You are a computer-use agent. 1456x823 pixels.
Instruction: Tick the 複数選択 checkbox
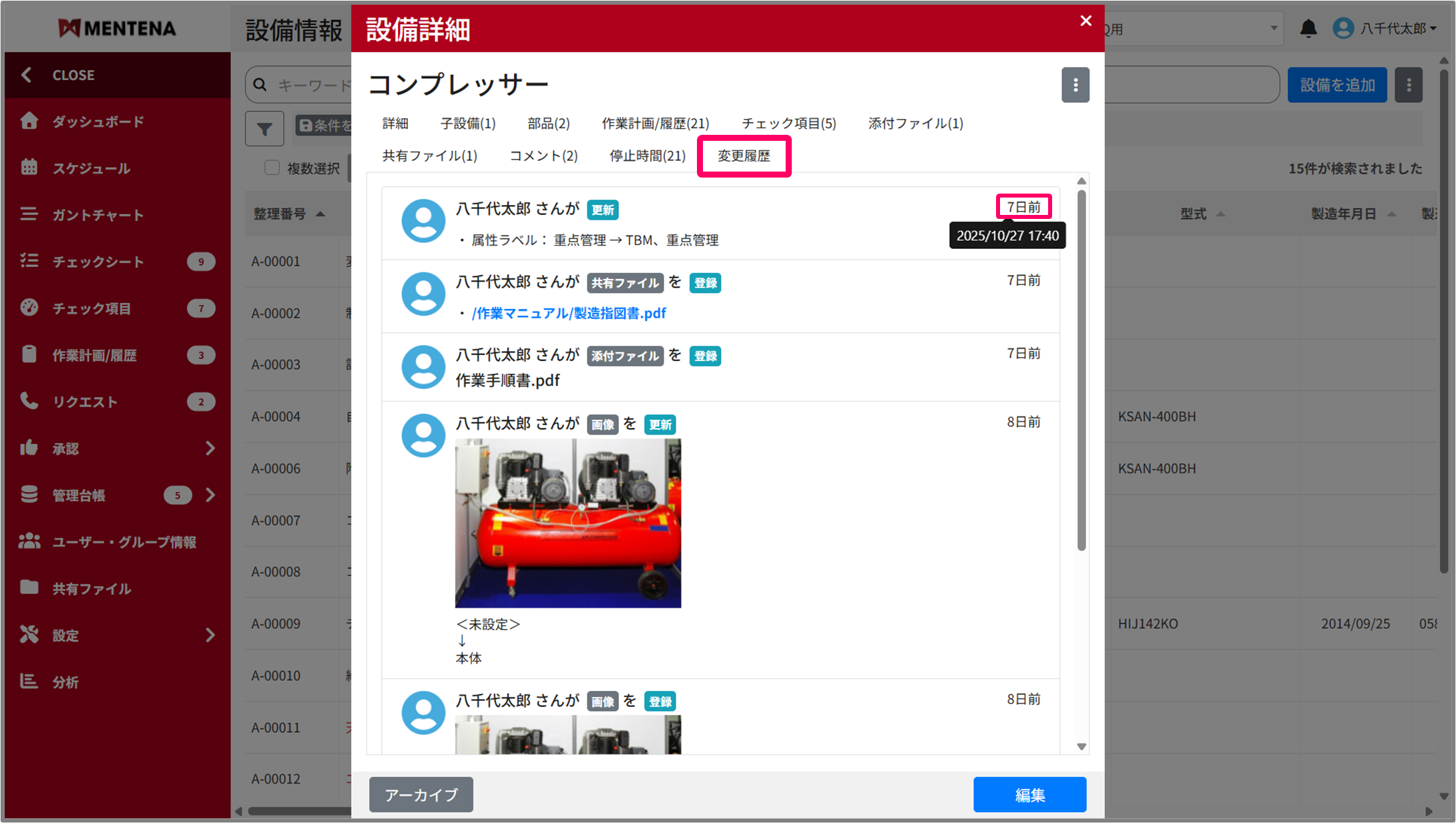pyautogui.click(x=272, y=168)
